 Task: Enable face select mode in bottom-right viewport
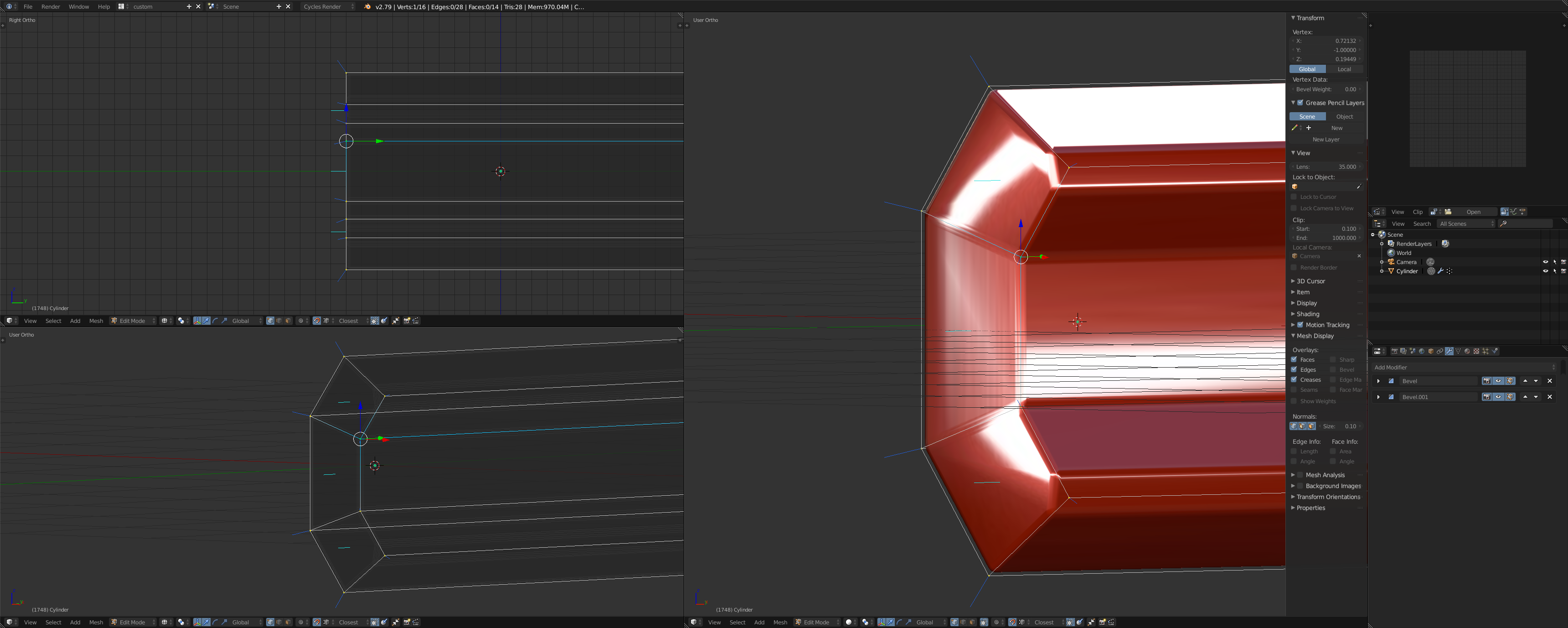(973, 622)
